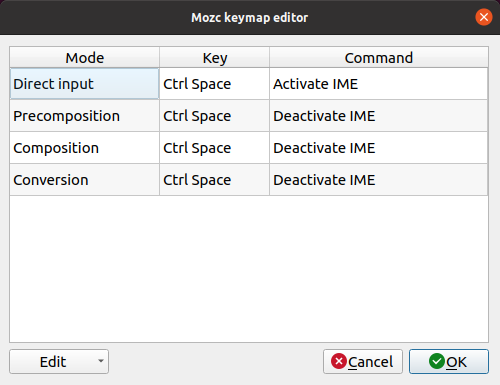Select Ctrl Space key in Direct input row
The width and height of the screenshot is (500, 385).
click(x=214, y=84)
